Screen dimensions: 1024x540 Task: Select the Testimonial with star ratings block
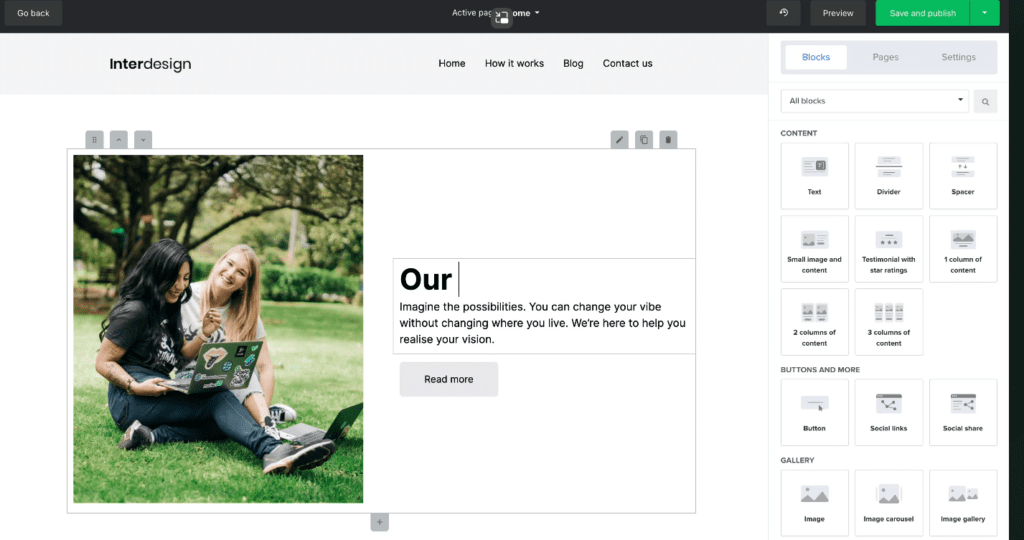888,249
